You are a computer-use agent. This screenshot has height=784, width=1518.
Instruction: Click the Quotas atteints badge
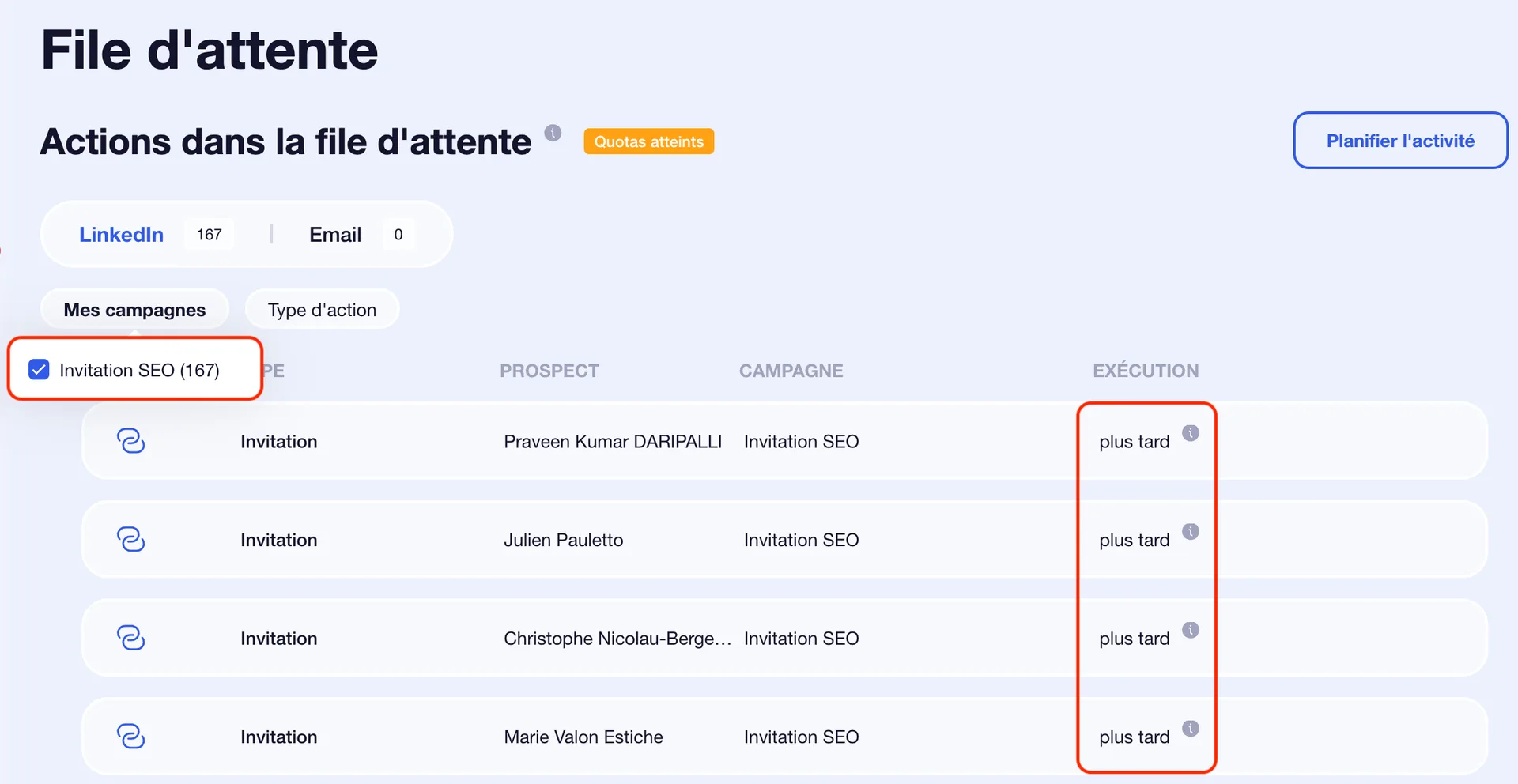pyautogui.click(x=648, y=141)
